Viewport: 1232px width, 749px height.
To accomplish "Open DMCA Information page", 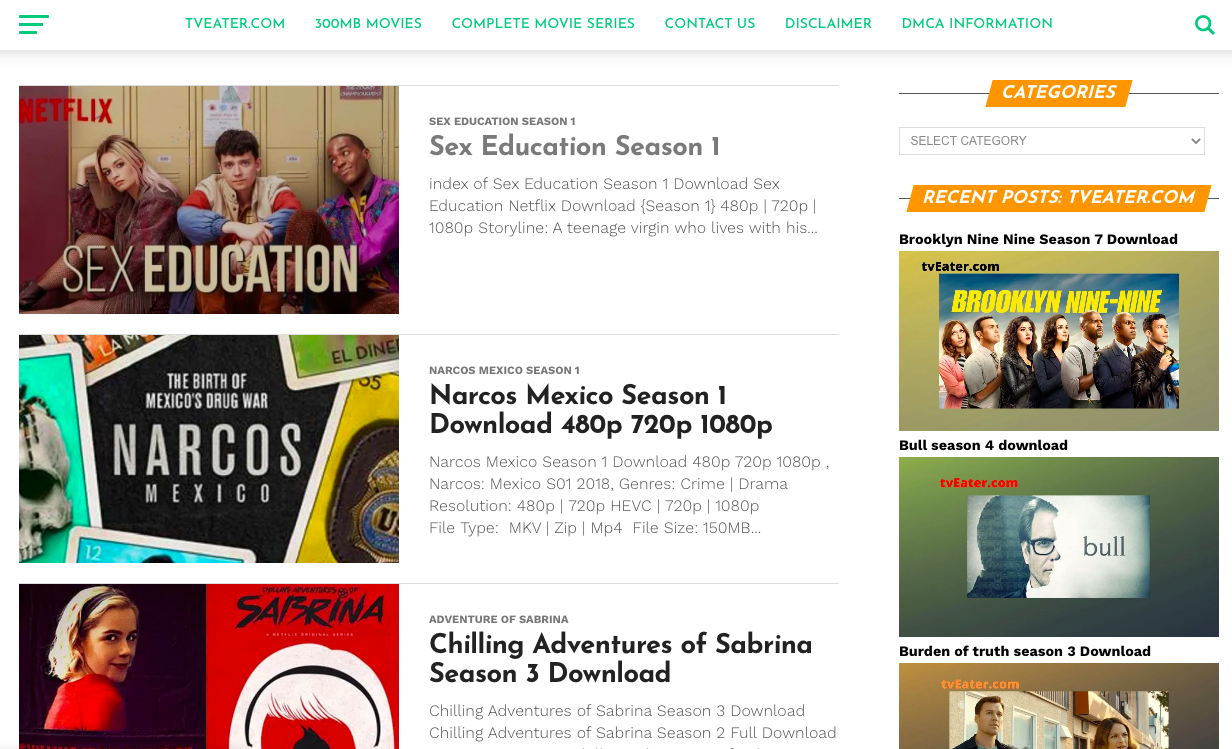I will click(977, 24).
